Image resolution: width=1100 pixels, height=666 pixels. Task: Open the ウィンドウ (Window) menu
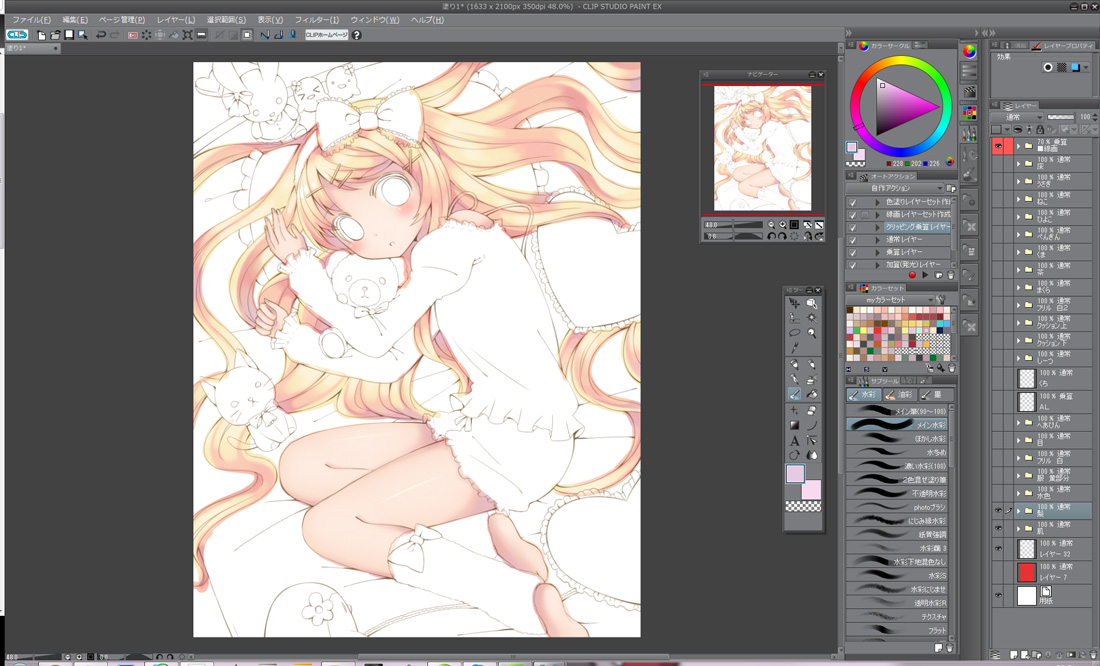[375, 20]
